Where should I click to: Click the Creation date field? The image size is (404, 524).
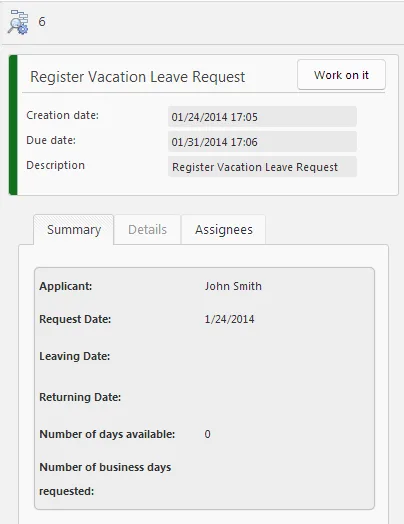[262, 117]
